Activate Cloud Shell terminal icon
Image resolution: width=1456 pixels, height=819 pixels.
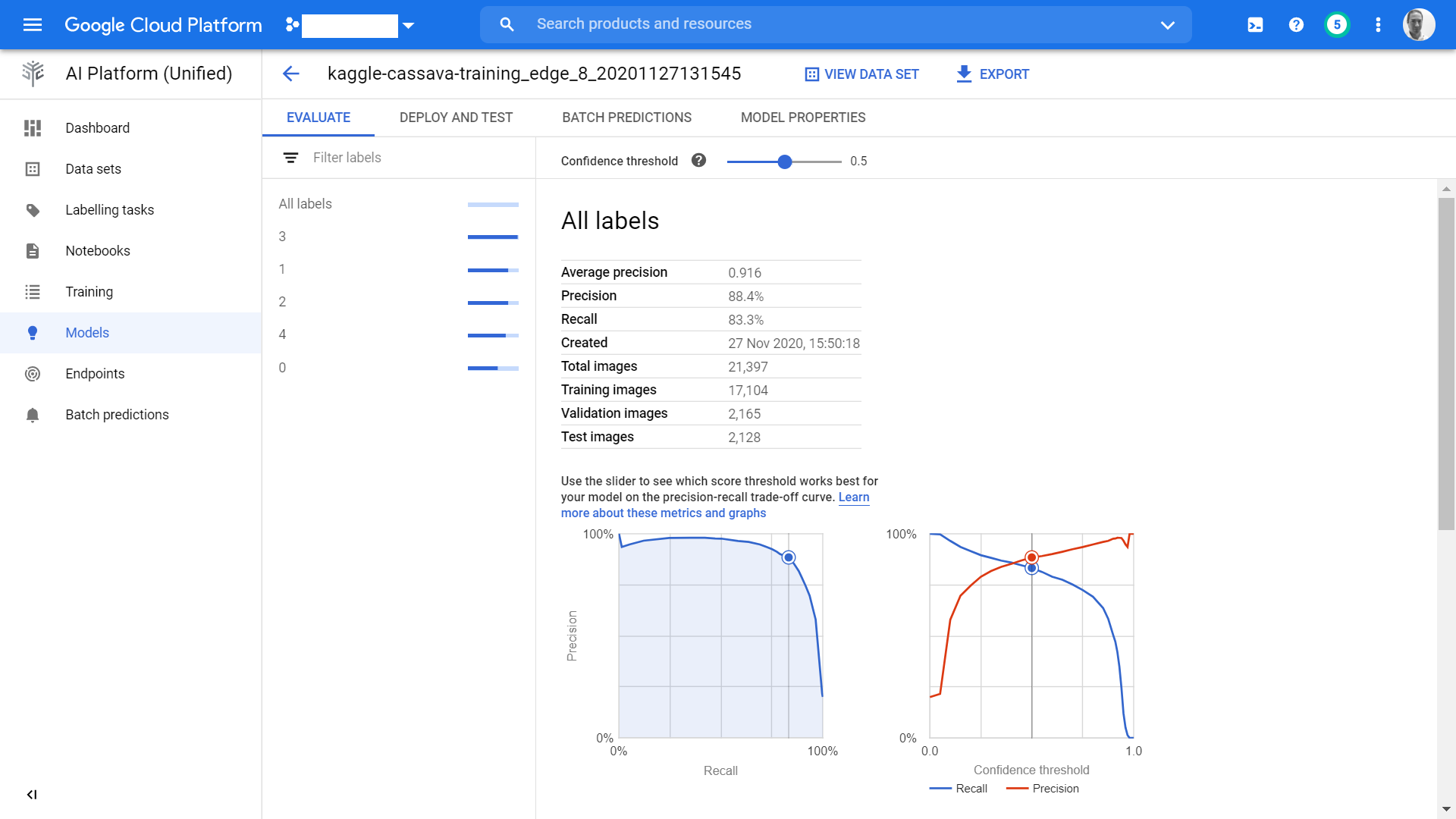[1255, 25]
